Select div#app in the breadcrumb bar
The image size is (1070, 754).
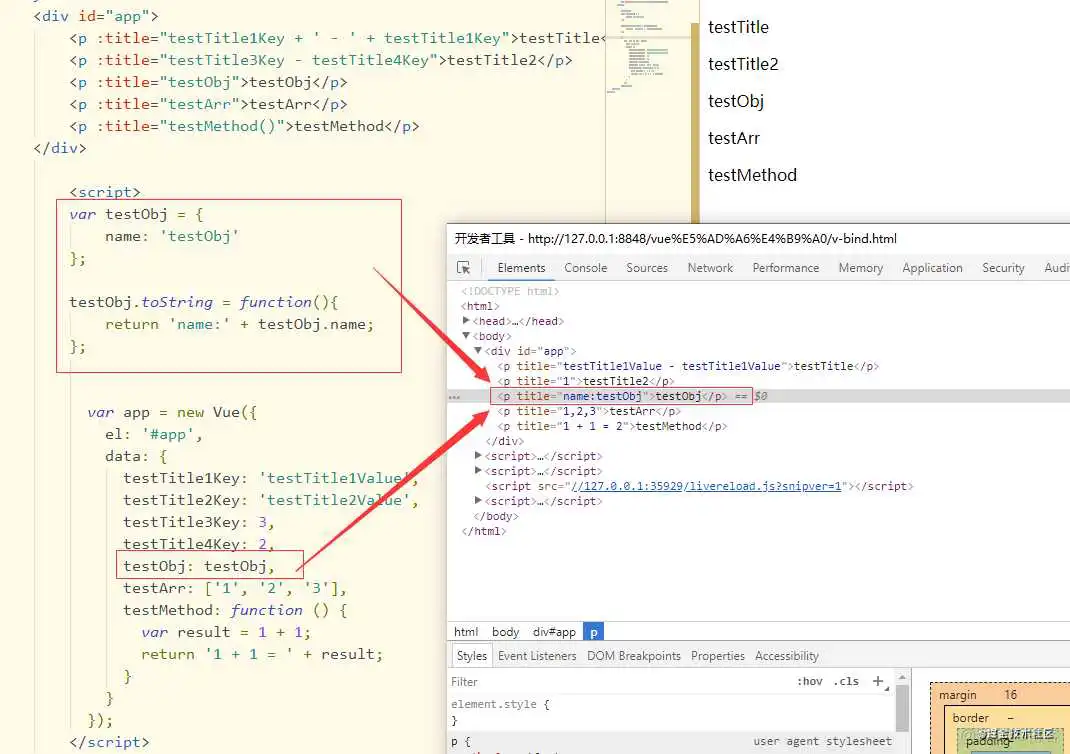(552, 632)
